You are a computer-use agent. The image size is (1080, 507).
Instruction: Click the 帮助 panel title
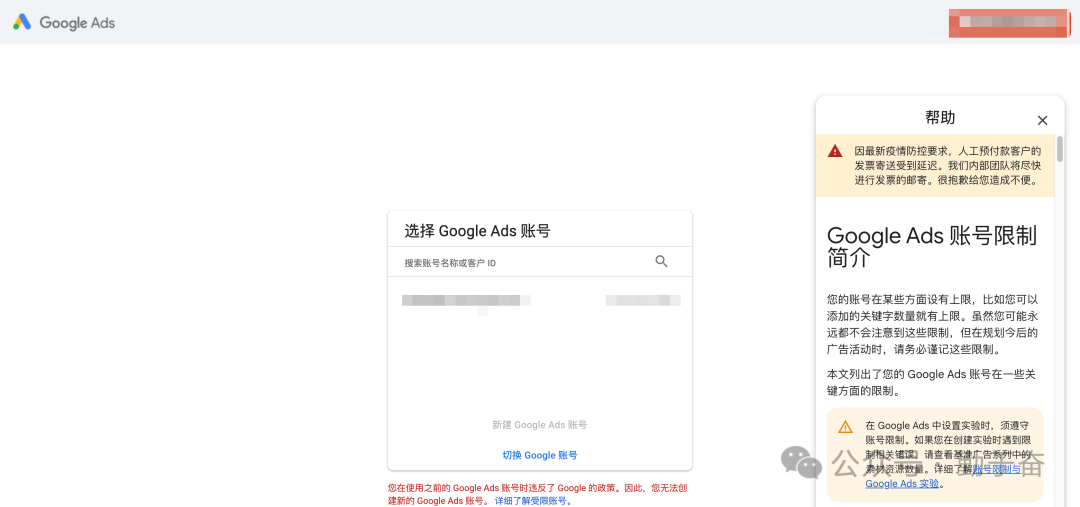coord(940,118)
